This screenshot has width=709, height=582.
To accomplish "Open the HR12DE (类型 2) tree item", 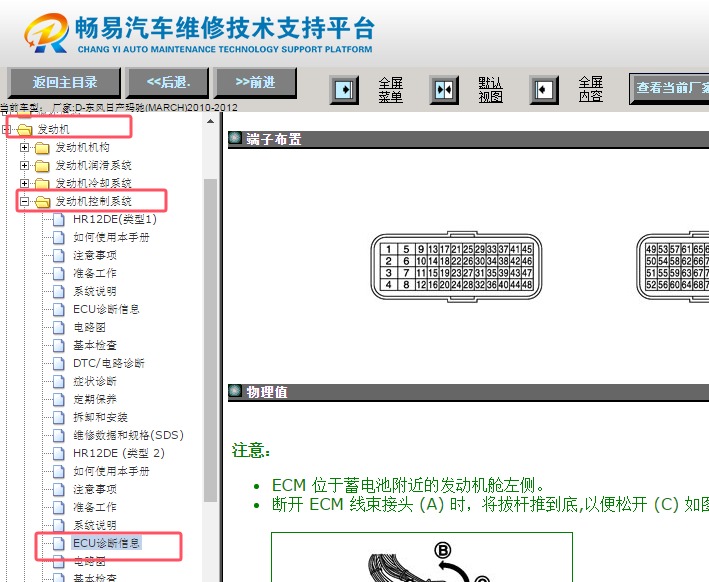I will [119, 453].
